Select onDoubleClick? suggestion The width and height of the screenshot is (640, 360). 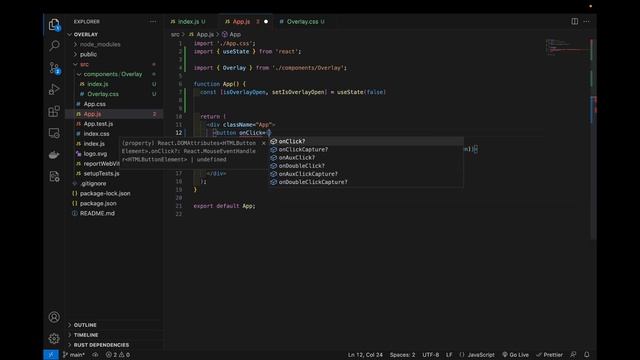coord(366,166)
